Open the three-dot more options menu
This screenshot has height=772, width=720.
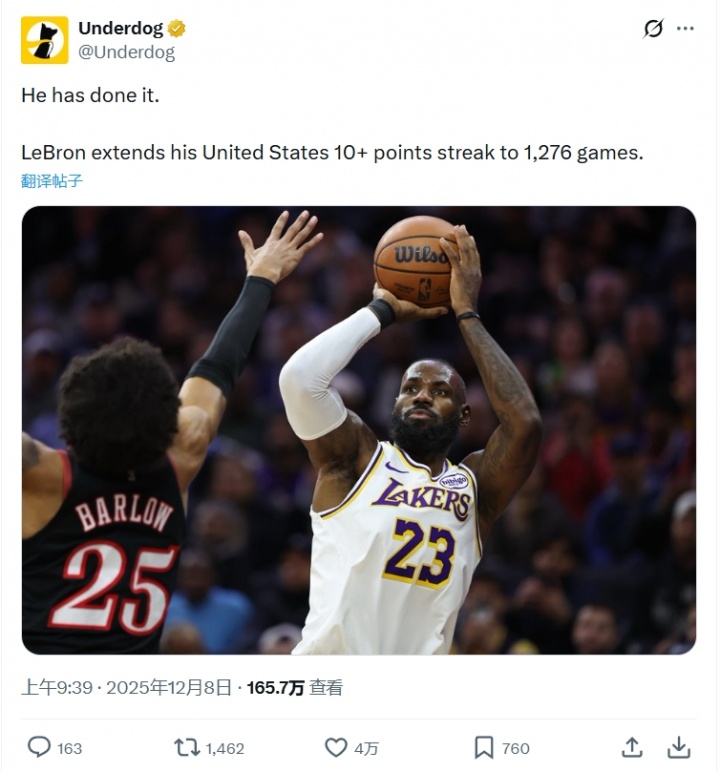(685, 29)
